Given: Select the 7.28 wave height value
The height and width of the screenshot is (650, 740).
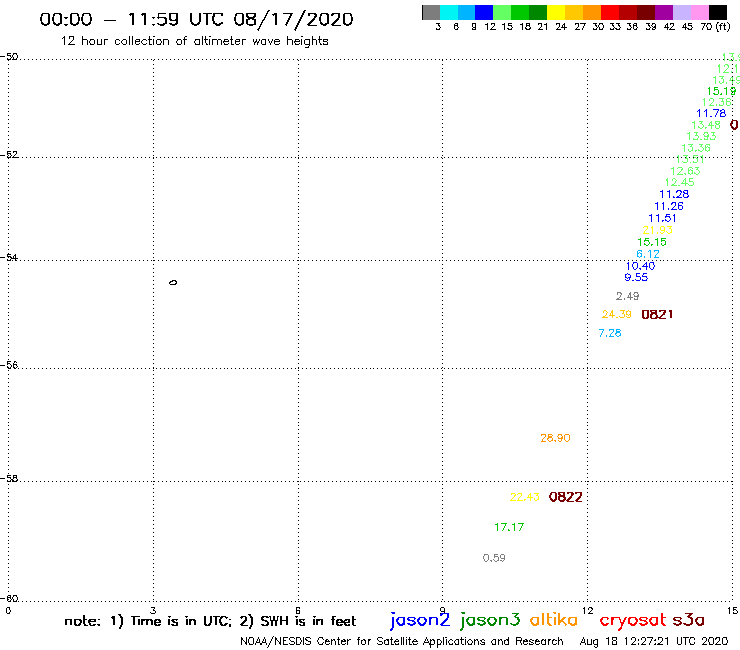Looking at the screenshot, I should pyautogui.click(x=610, y=333).
